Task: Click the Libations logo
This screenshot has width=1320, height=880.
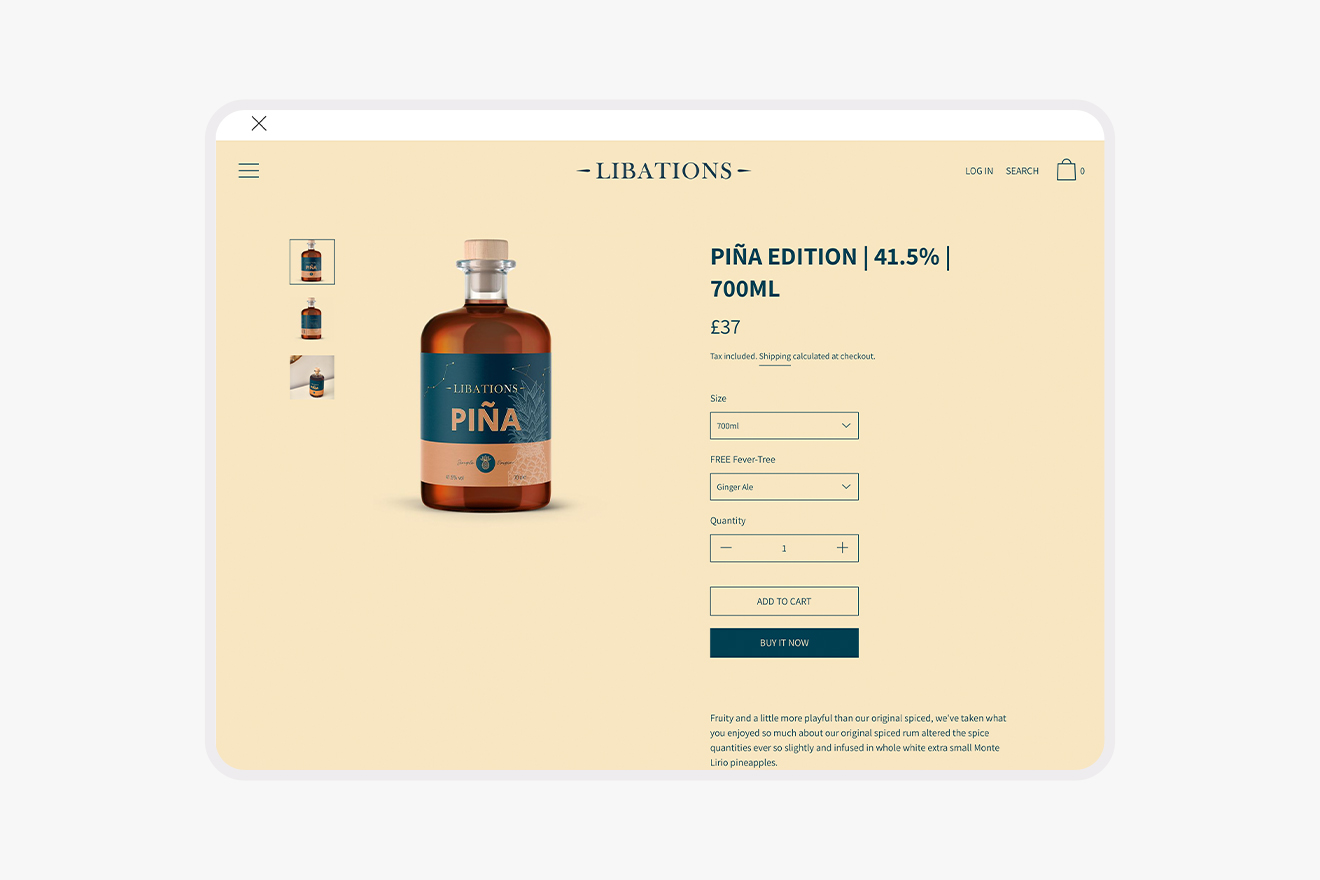Action: pos(663,171)
